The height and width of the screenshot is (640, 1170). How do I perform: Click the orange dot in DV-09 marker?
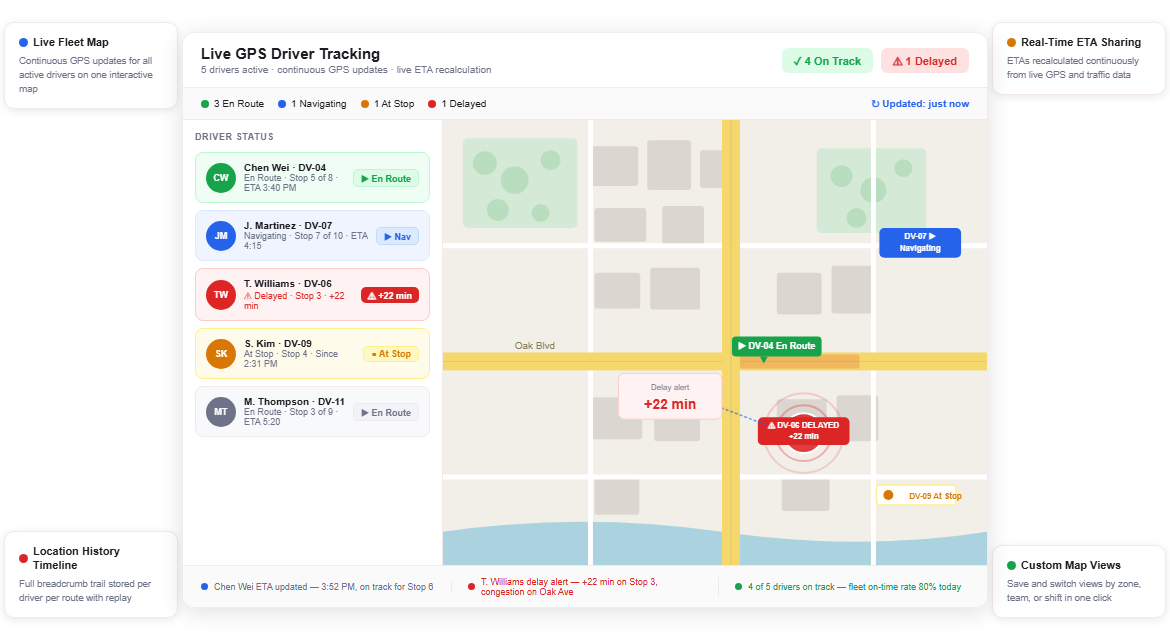coord(888,495)
